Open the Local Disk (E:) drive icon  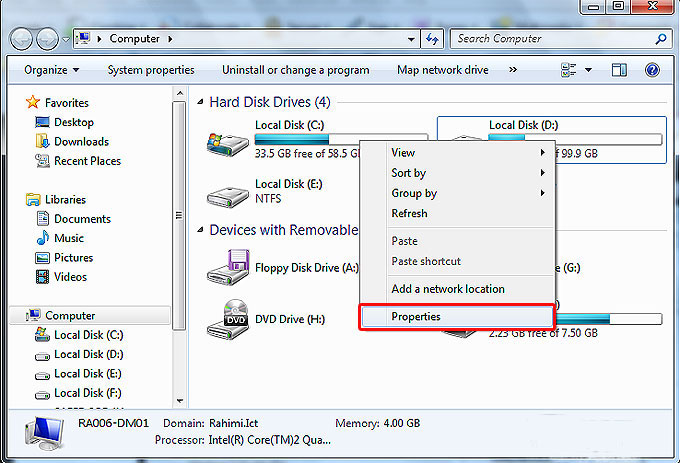pyautogui.click(x=226, y=191)
